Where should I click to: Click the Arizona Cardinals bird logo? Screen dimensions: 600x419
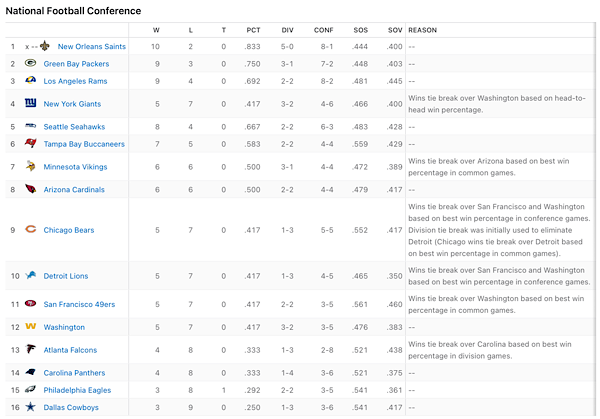(x=31, y=189)
